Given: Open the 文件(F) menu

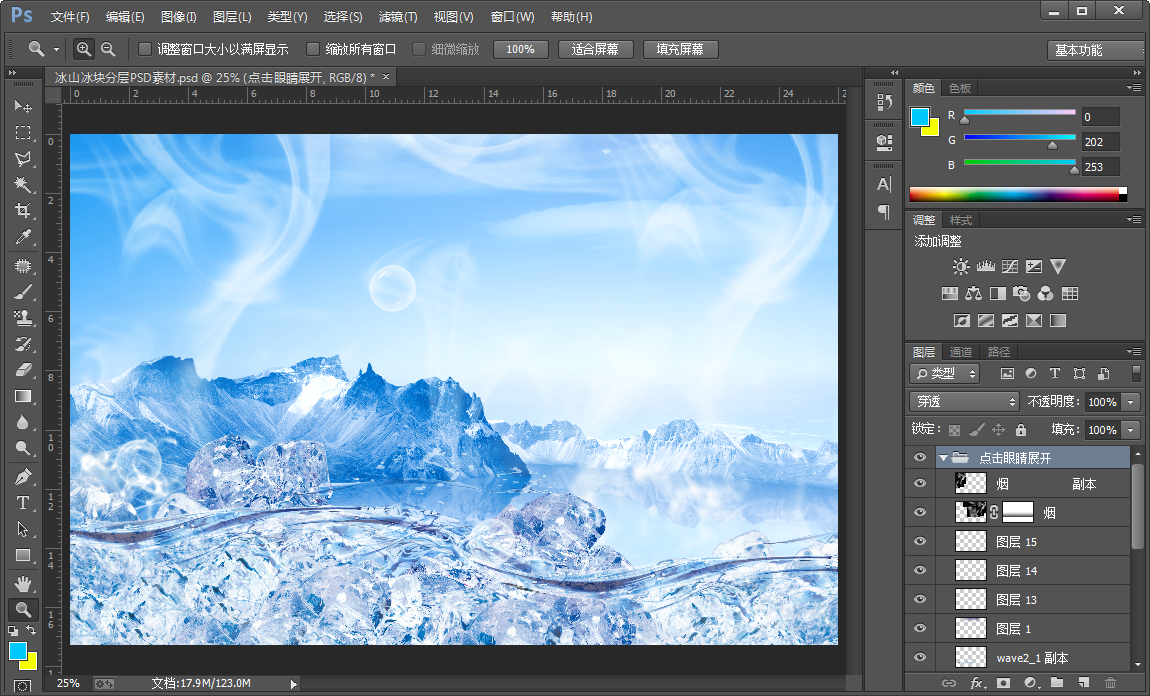Looking at the screenshot, I should pyautogui.click(x=70, y=16).
